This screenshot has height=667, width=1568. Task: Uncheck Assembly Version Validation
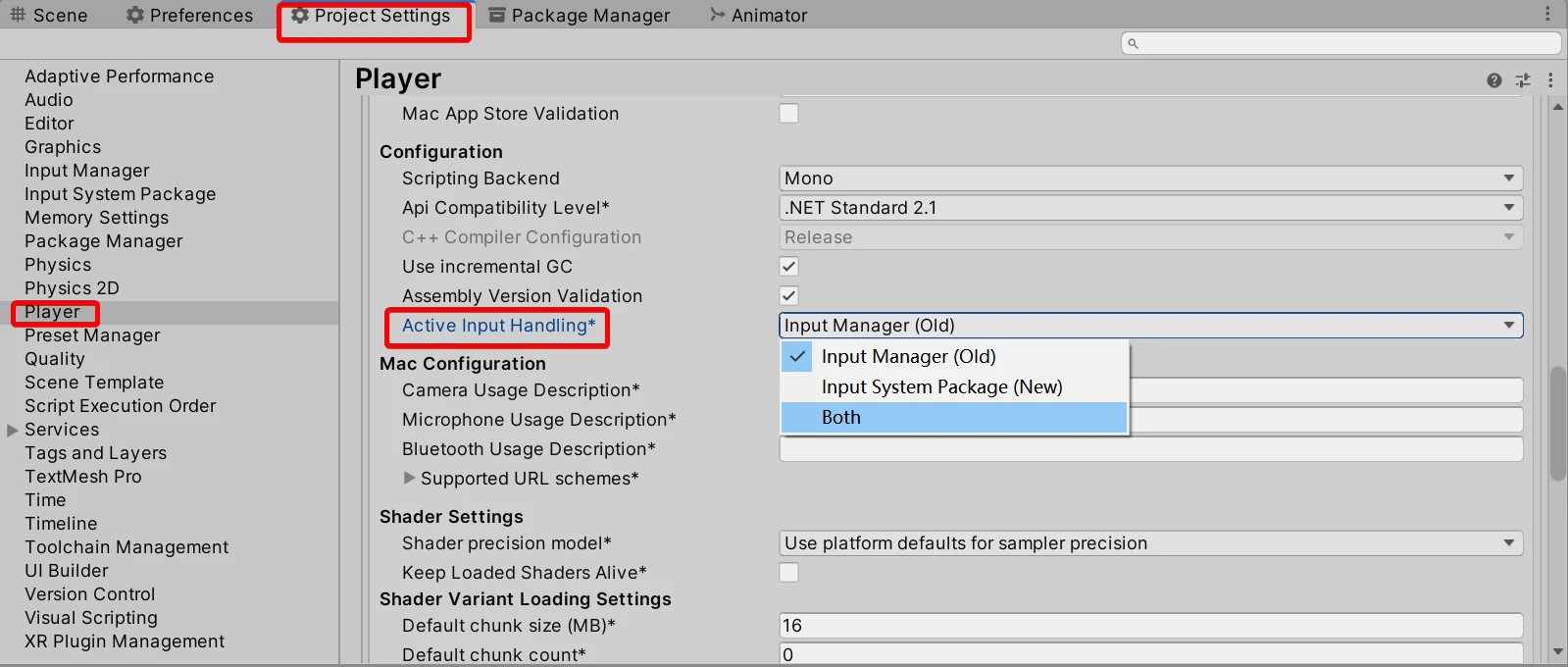[788, 296]
